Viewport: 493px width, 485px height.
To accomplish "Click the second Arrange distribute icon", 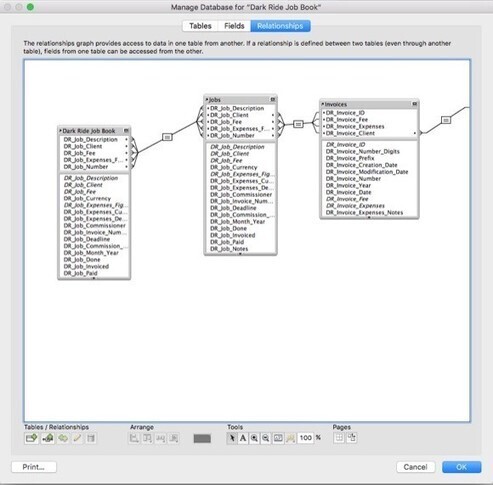I will 147,438.
